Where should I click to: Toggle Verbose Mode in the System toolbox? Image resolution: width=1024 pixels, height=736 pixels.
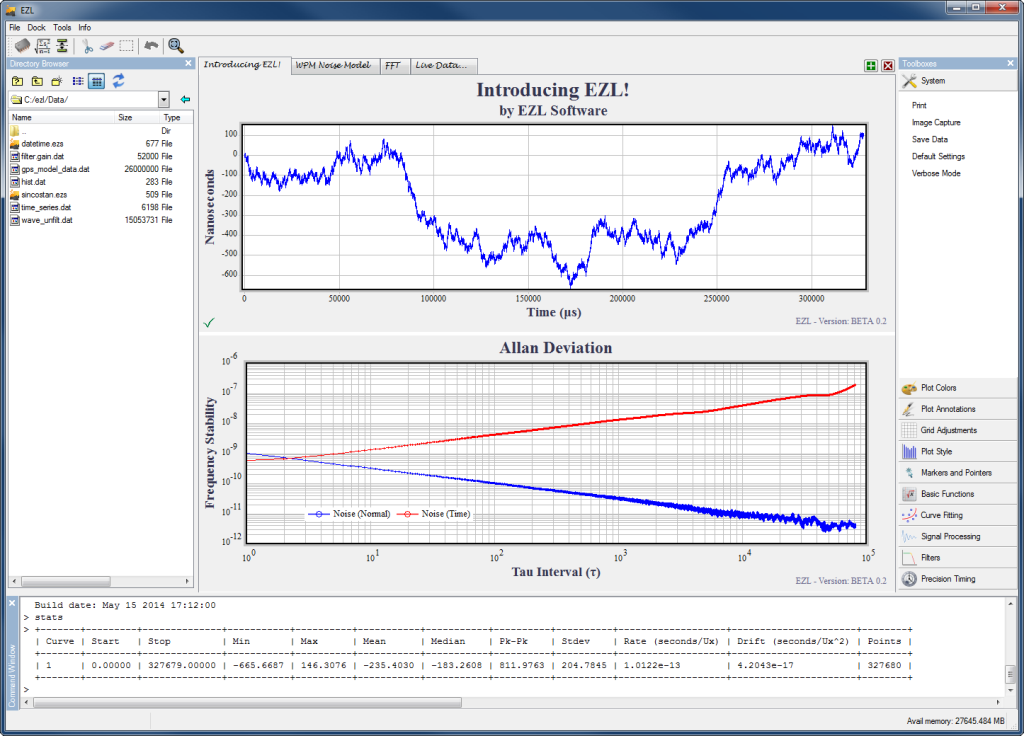(936, 173)
